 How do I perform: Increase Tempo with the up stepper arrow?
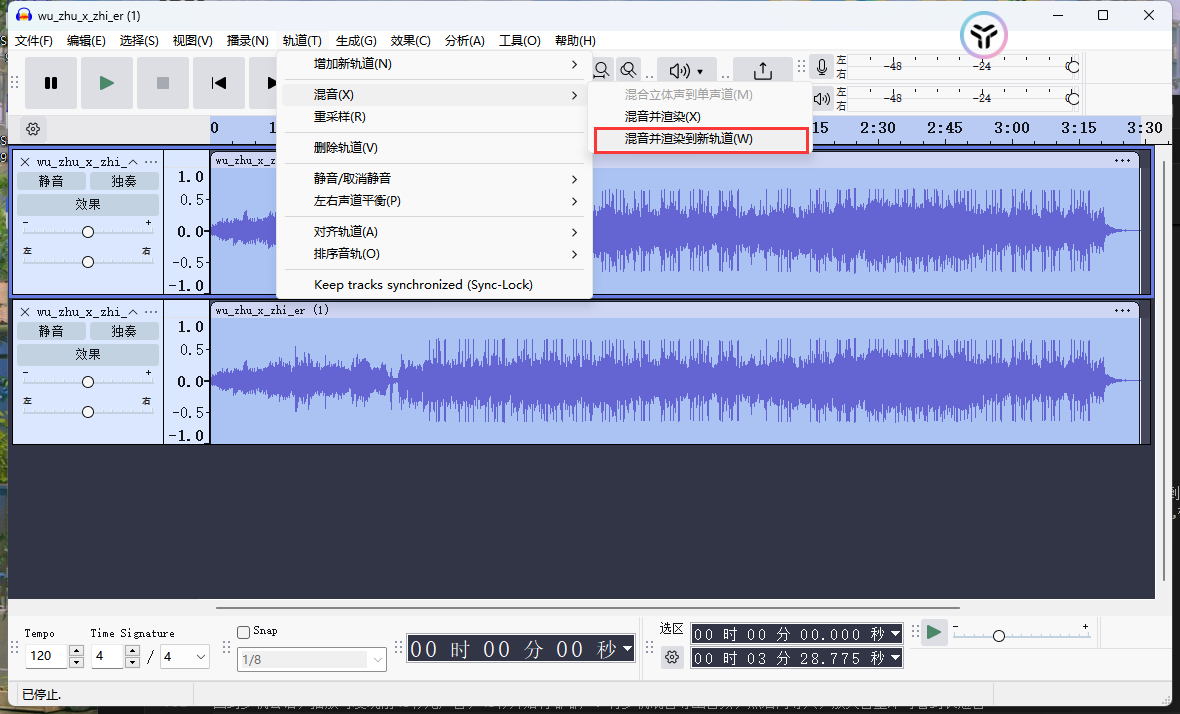77,652
